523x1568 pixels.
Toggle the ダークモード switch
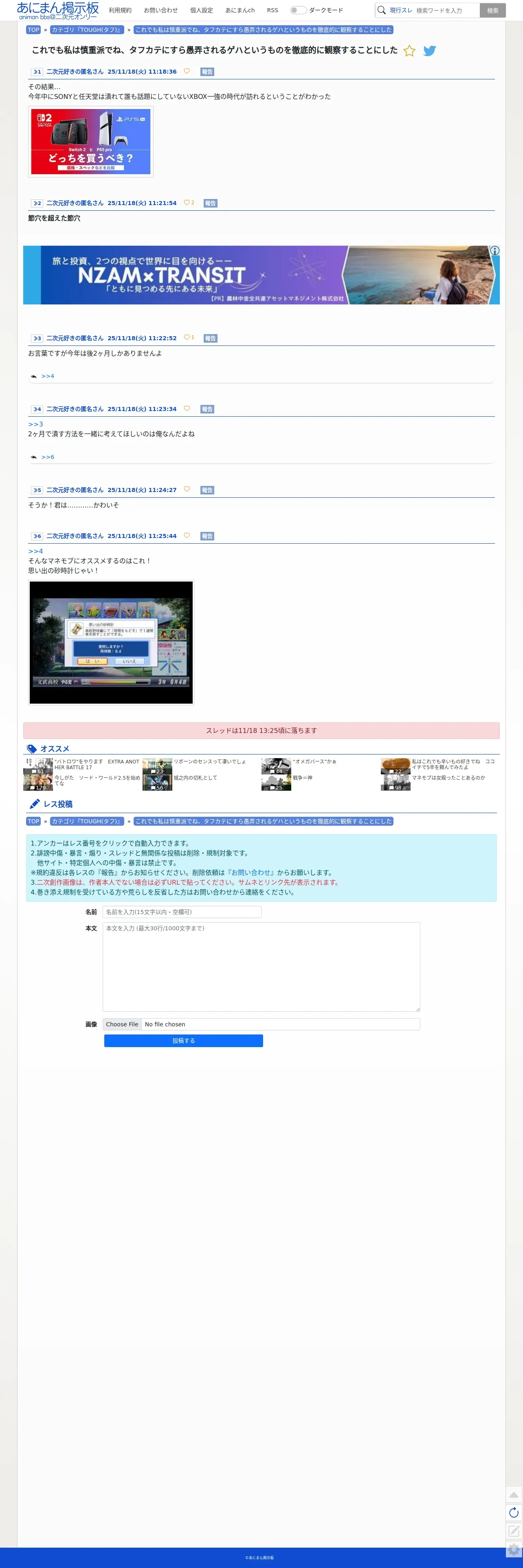pyautogui.click(x=297, y=10)
